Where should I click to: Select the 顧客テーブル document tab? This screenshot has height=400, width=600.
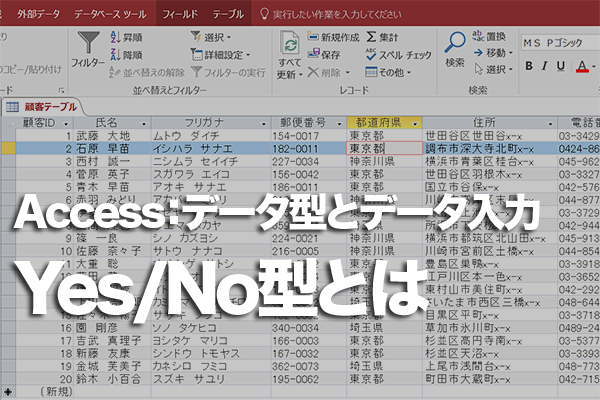point(43,107)
